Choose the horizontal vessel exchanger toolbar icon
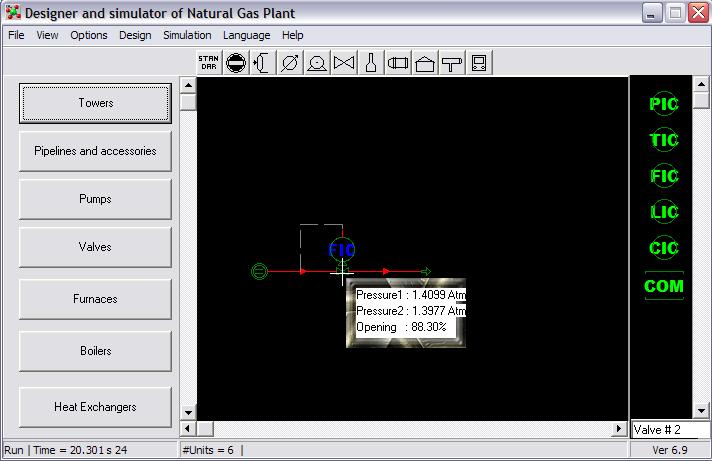This screenshot has height=461, width=712. tap(398, 63)
